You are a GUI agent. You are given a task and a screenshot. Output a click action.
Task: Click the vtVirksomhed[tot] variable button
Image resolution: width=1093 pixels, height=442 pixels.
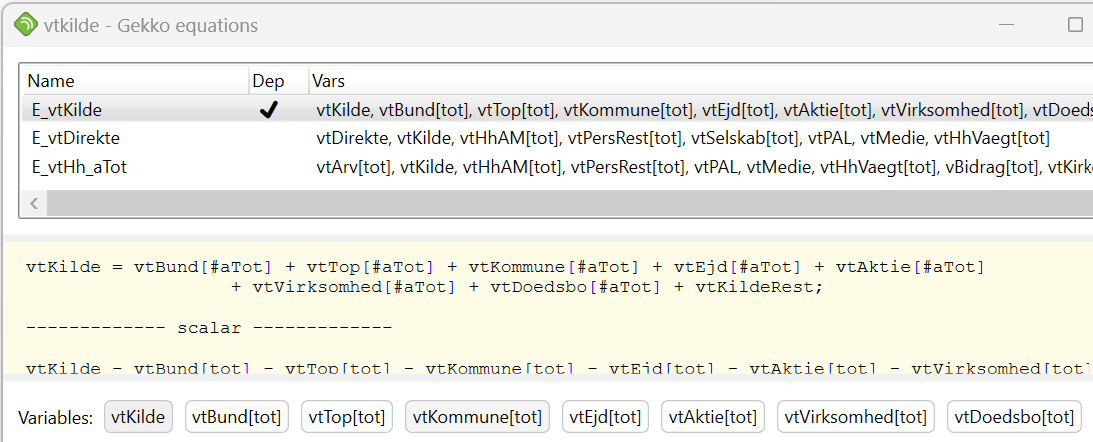click(x=855, y=416)
